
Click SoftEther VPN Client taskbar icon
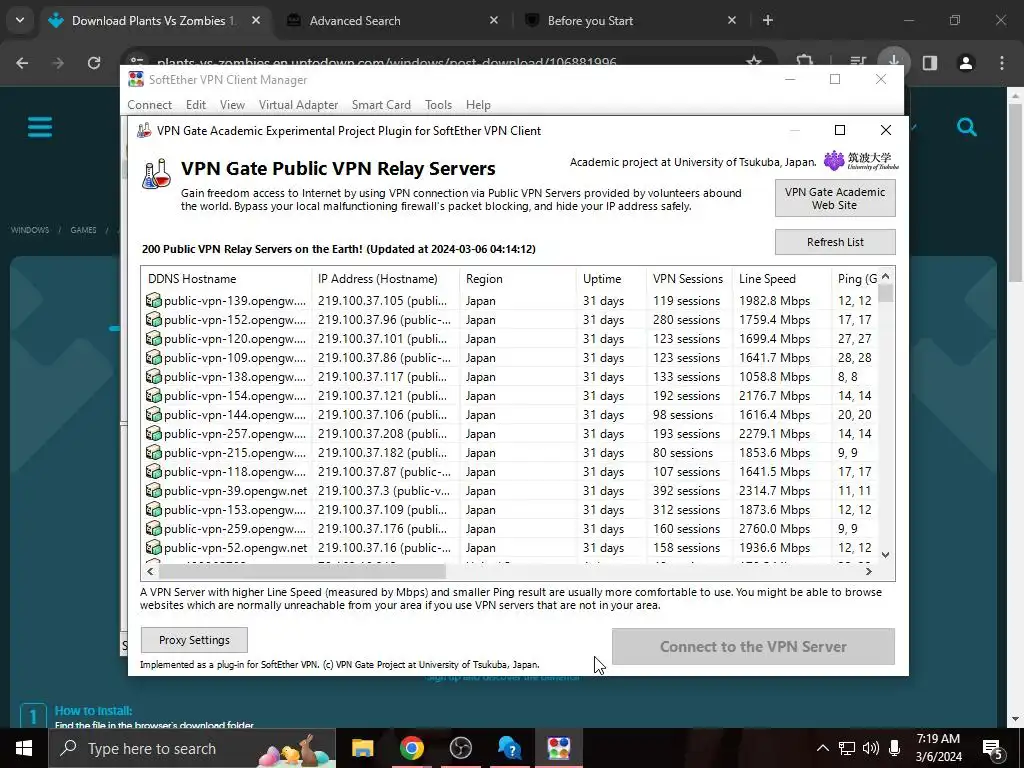tap(559, 748)
